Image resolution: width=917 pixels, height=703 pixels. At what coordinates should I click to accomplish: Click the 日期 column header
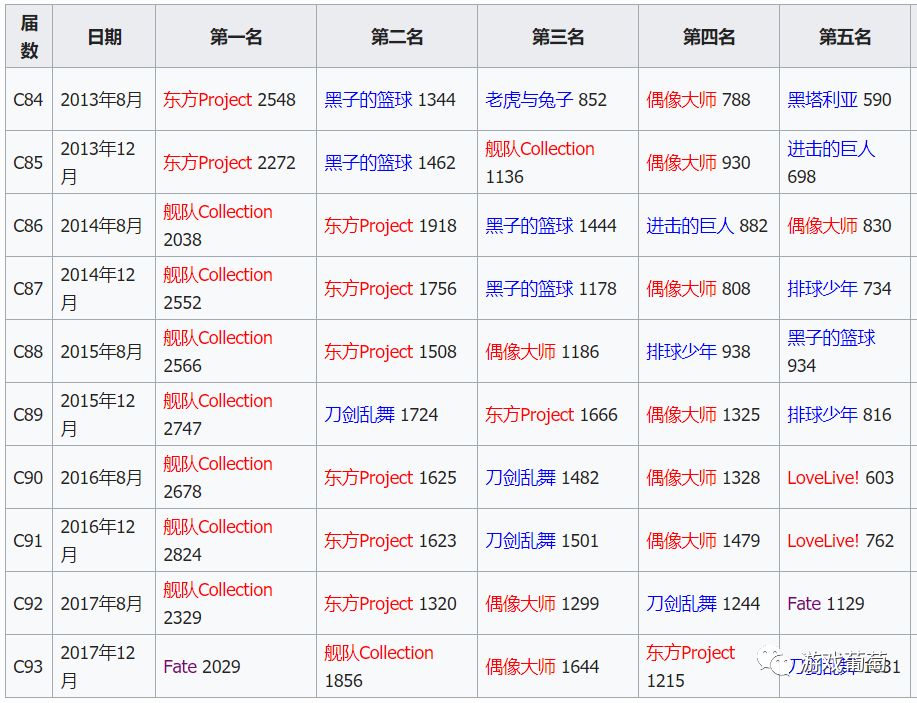[x=104, y=37]
